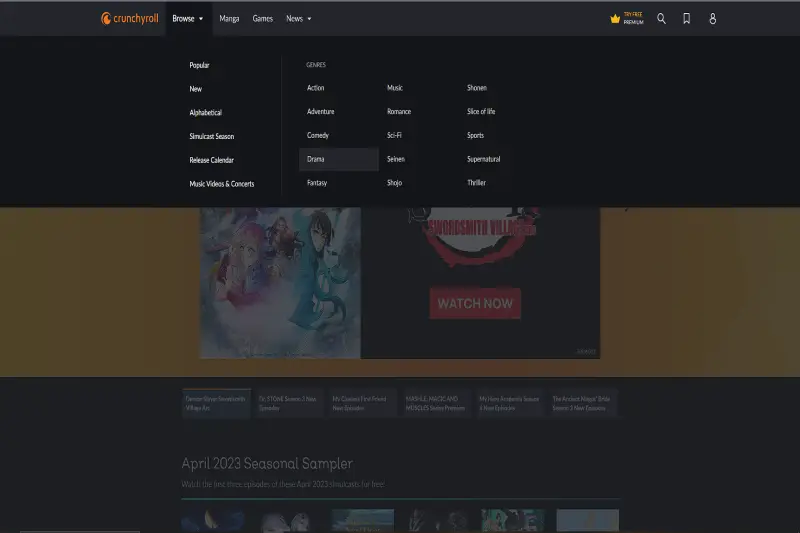Choose the Sports genre
The image size is (800, 533).
coord(475,135)
